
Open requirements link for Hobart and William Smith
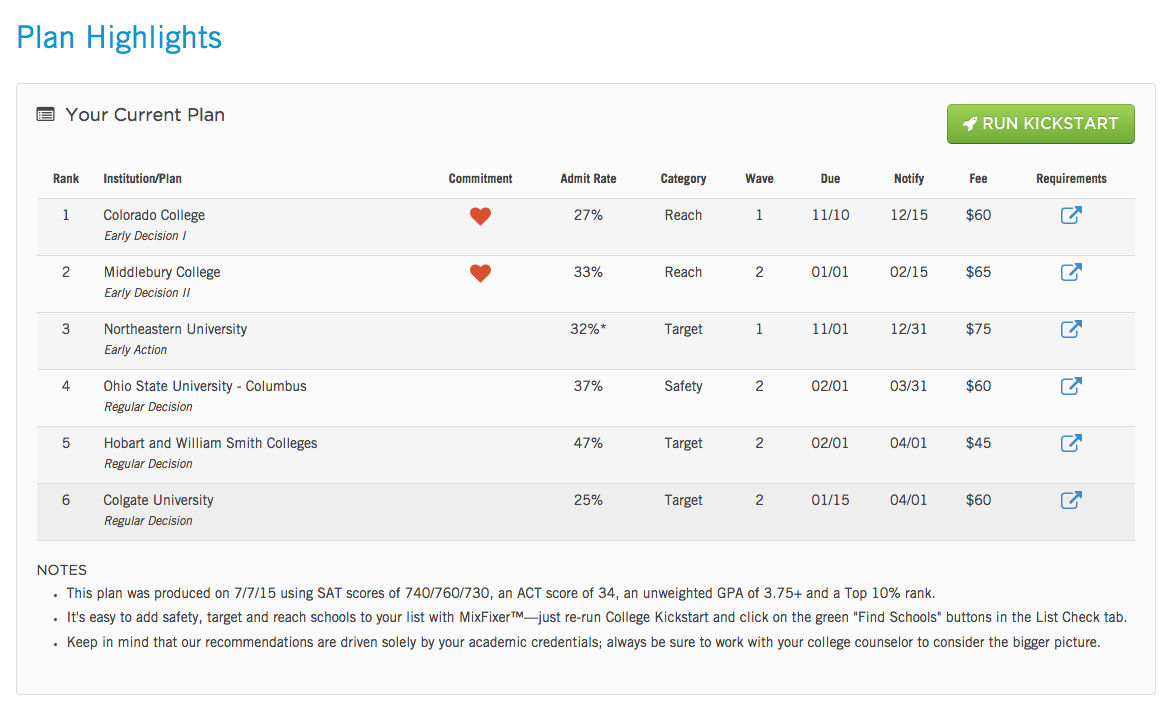pos(1071,443)
